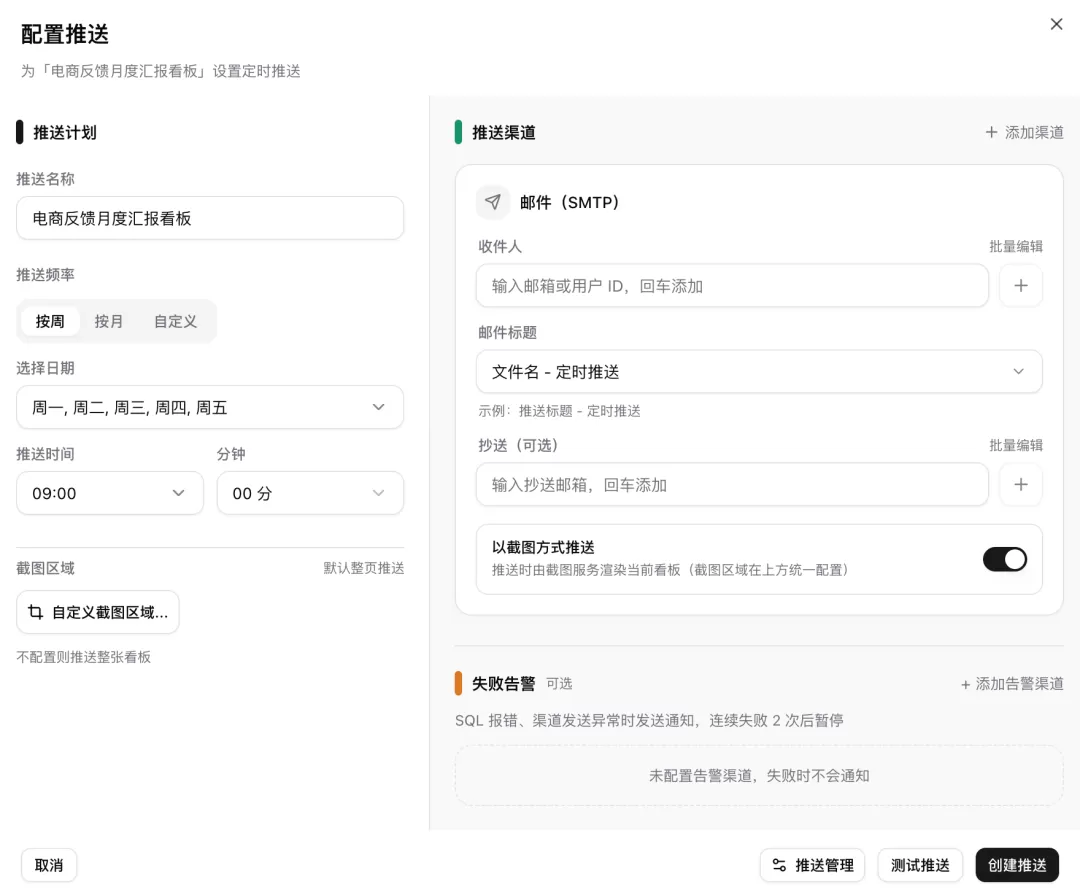1080x895 pixels.
Task: Click the 推送计划 section heading
Action: pyautogui.click(x=65, y=132)
